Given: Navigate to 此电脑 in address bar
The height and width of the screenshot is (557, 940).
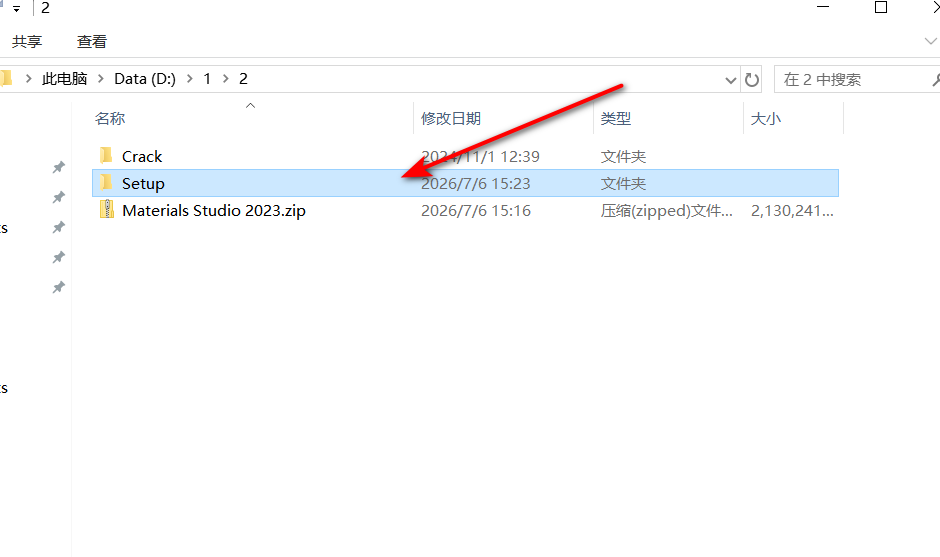Looking at the screenshot, I should click(65, 79).
